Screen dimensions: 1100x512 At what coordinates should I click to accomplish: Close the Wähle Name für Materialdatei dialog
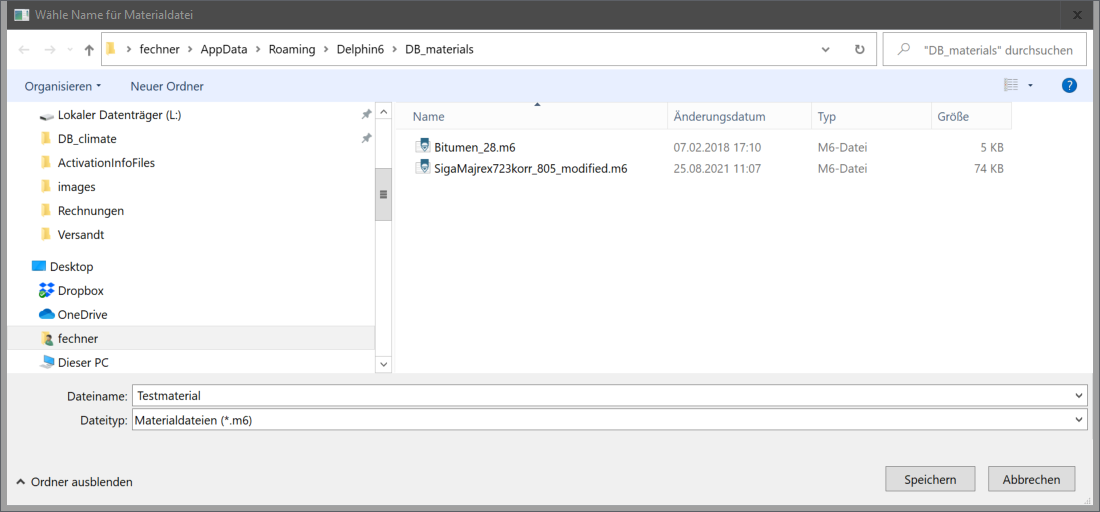coord(1076,14)
